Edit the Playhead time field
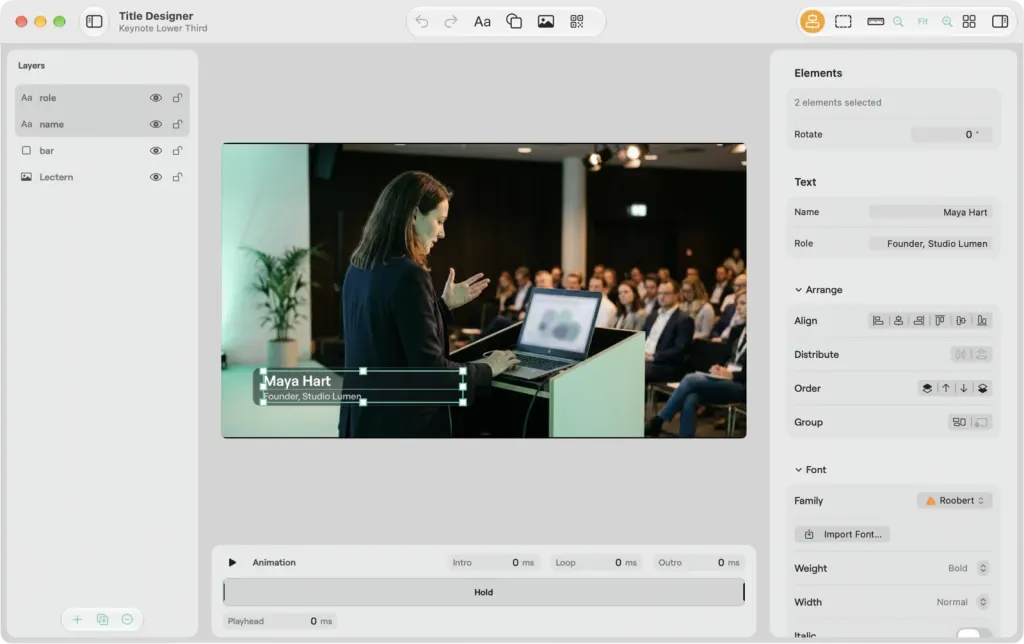Viewport: 1024px width, 644px height. [x=280, y=621]
